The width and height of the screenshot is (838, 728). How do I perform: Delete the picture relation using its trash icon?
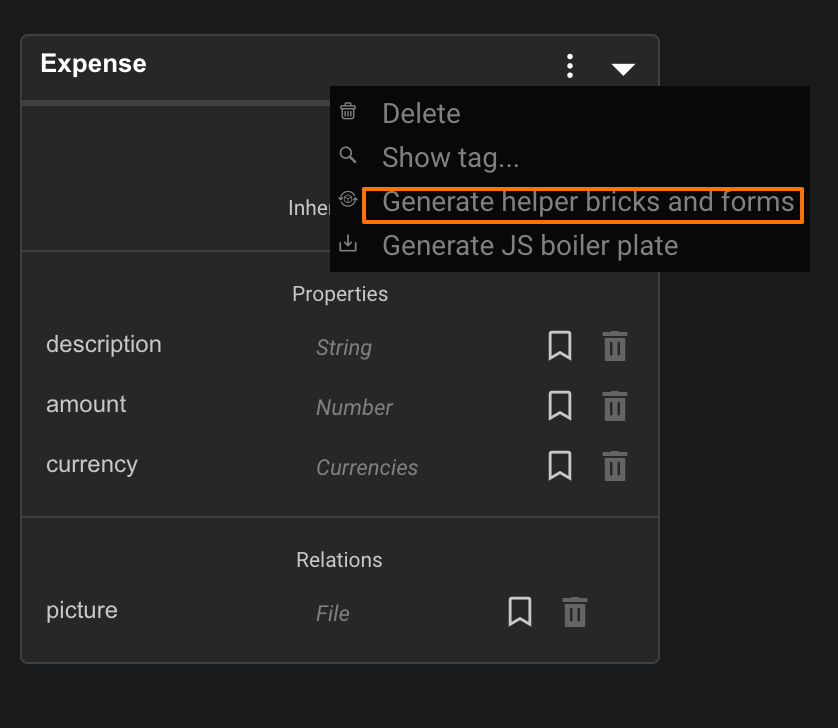point(573,610)
